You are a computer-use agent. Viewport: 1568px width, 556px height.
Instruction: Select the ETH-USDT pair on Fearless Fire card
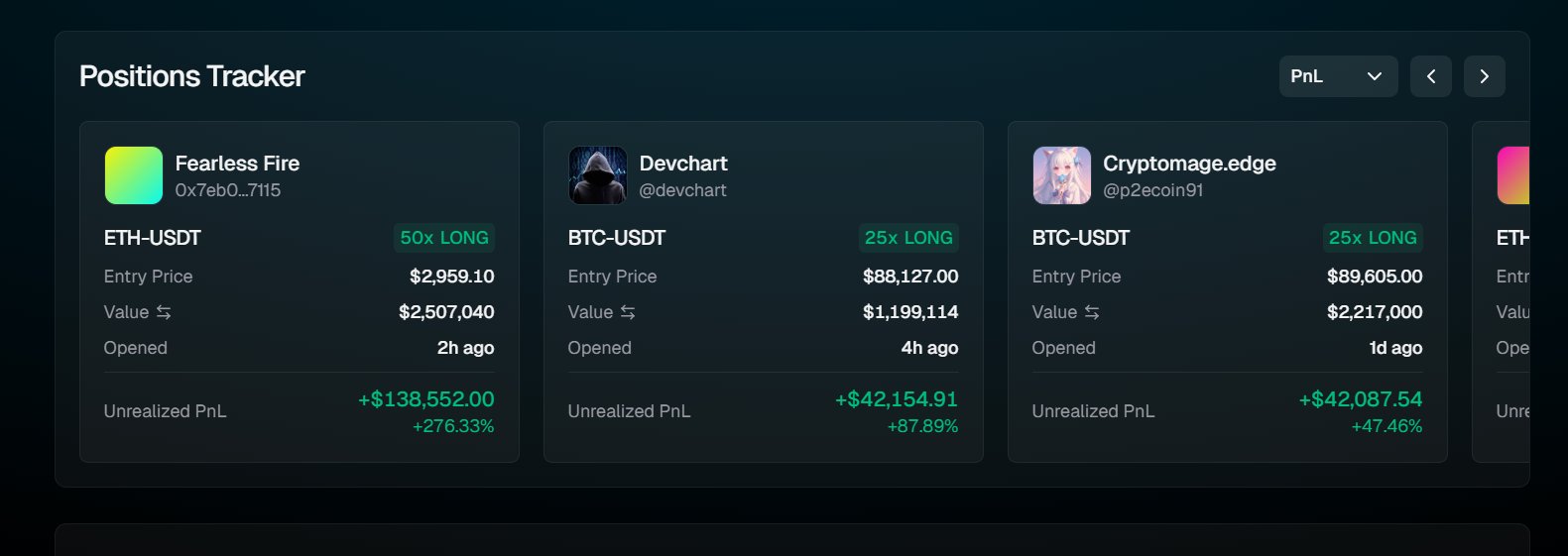coord(153,238)
